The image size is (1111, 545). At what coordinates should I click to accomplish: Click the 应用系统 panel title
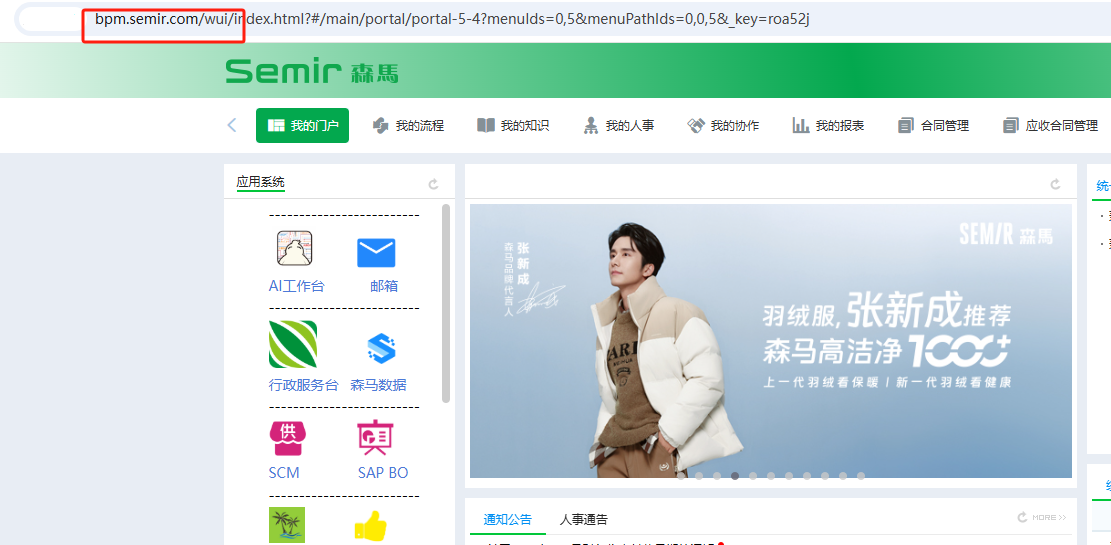coord(261,182)
